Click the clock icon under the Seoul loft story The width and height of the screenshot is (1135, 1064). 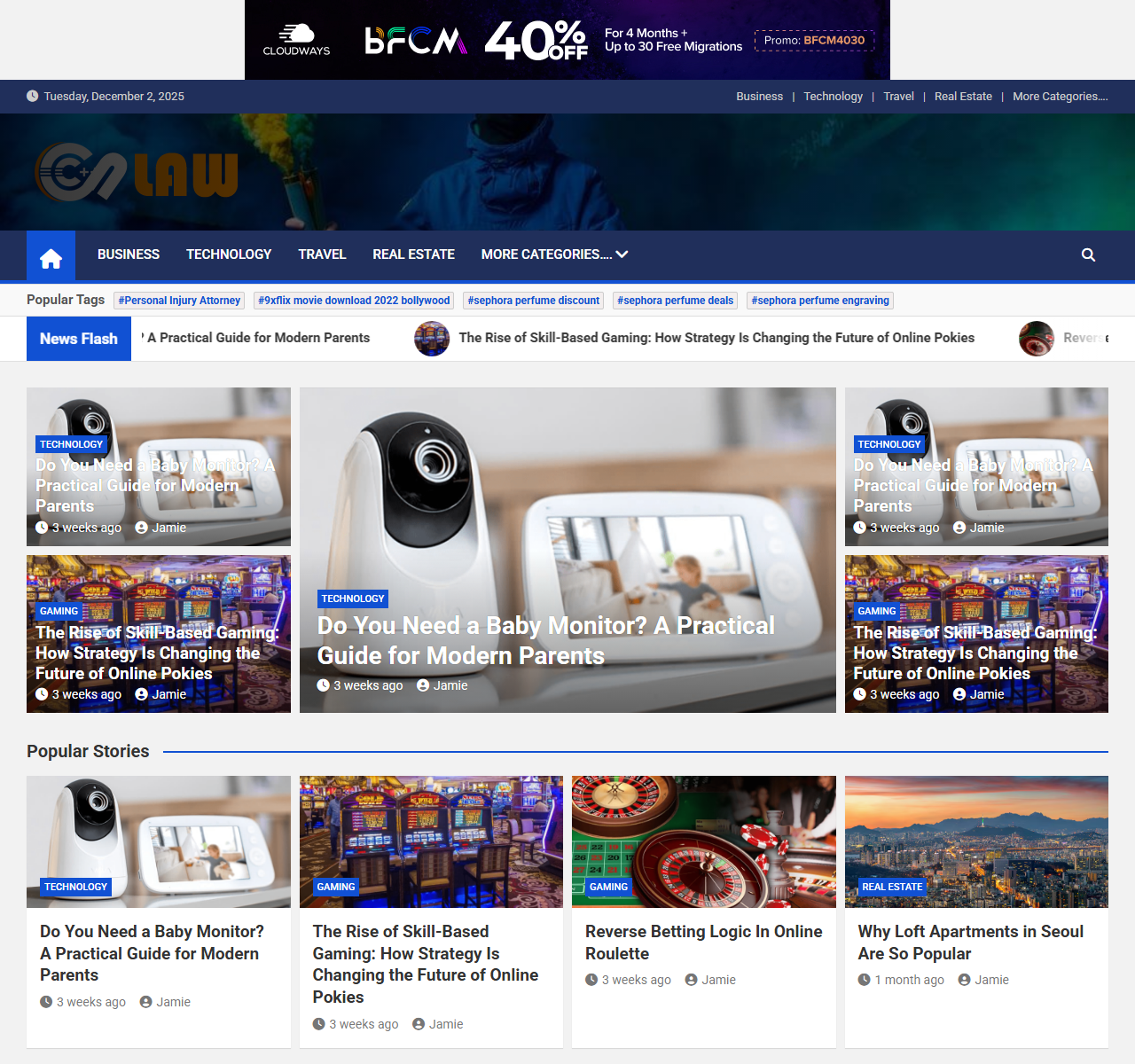point(864,980)
